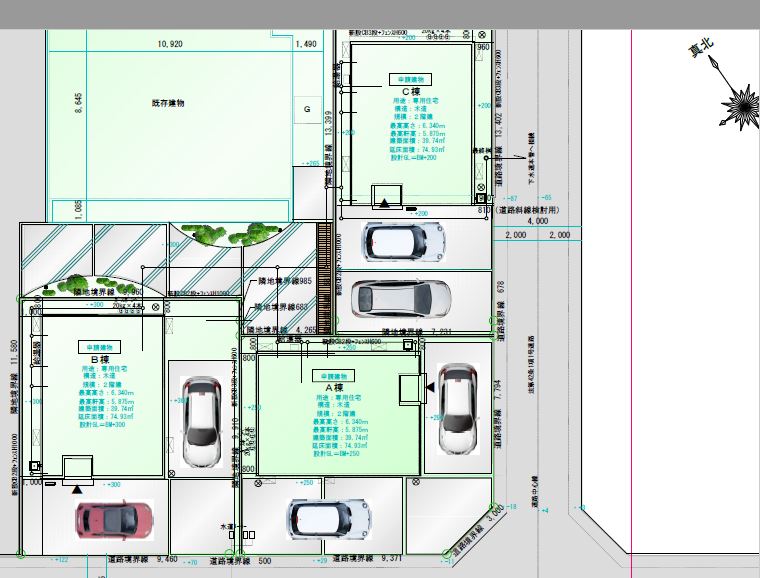Select the white car beside B棟
Viewport: 761px width, 578px height.
click(x=201, y=421)
